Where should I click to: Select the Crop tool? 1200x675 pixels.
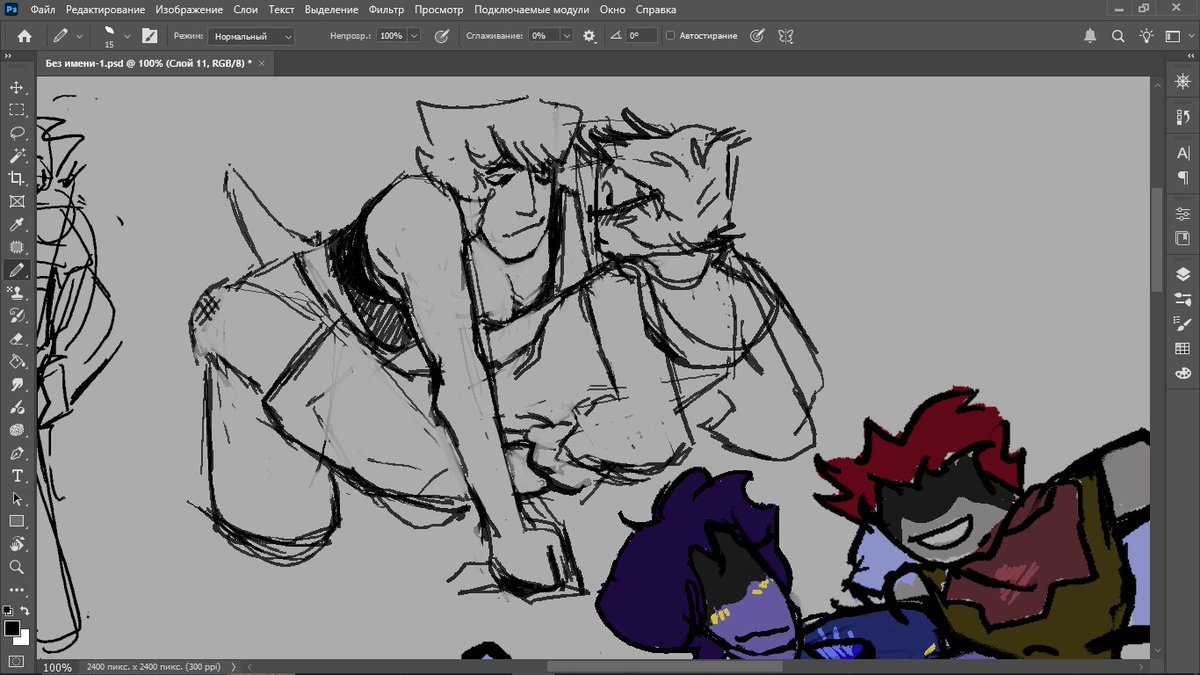pos(16,178)
